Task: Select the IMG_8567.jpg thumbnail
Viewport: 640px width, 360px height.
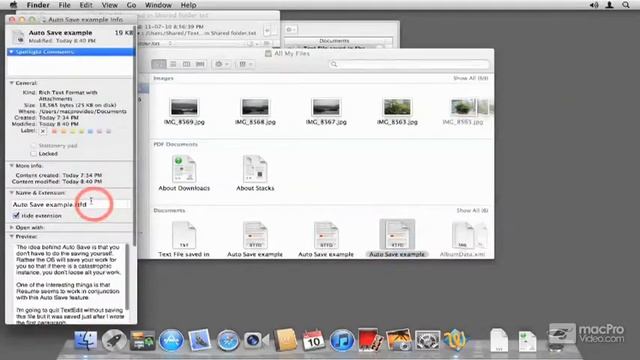Action: [326, 107]
